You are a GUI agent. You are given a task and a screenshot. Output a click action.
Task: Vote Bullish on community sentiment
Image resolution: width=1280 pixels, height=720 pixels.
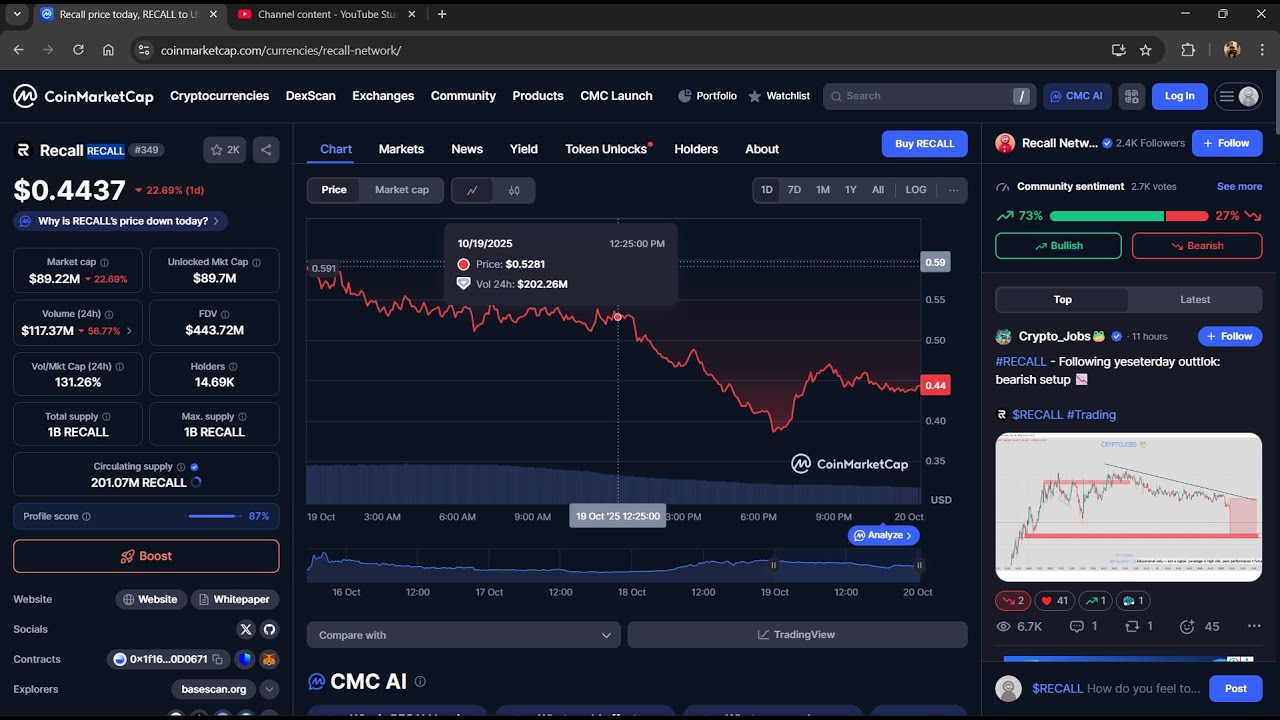point(1058,246)
